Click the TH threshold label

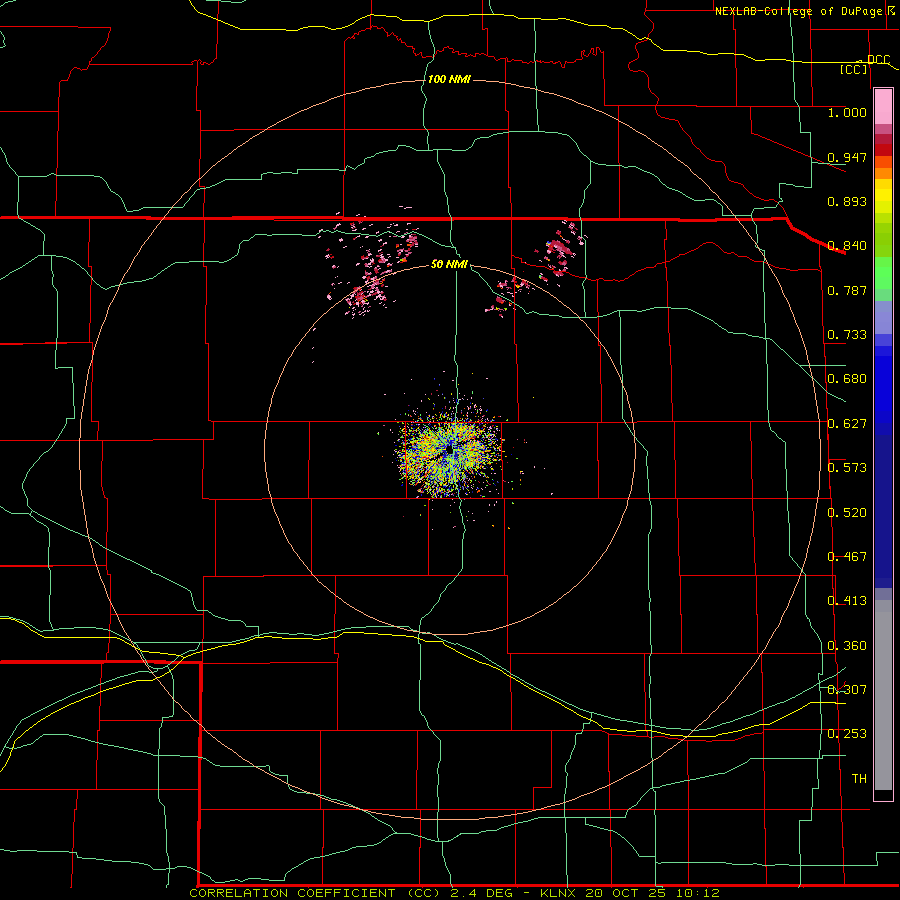(859, 779)
